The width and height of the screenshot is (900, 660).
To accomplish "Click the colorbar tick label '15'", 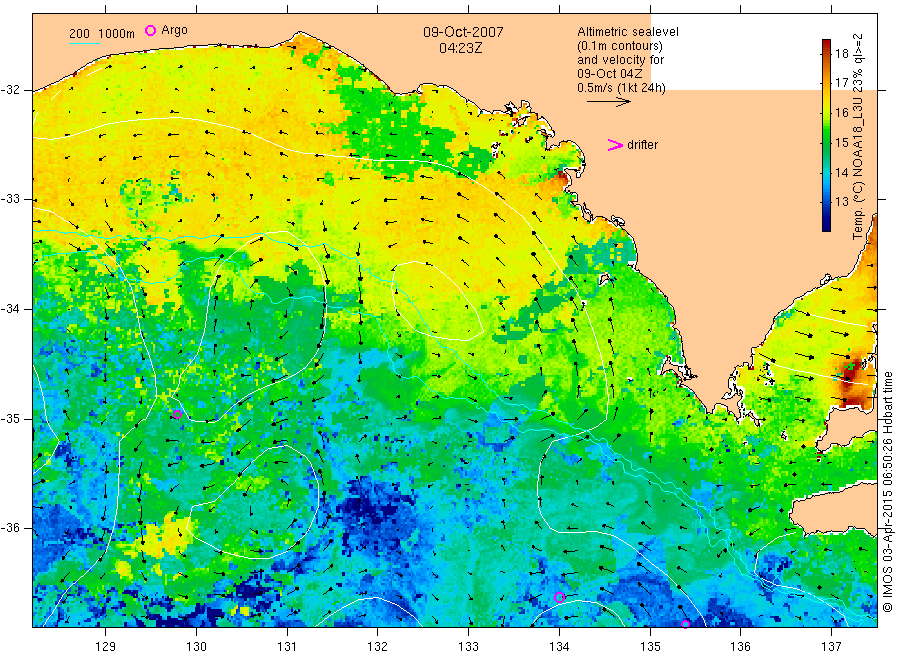I will pyautogui.click(x=841, y=142).
